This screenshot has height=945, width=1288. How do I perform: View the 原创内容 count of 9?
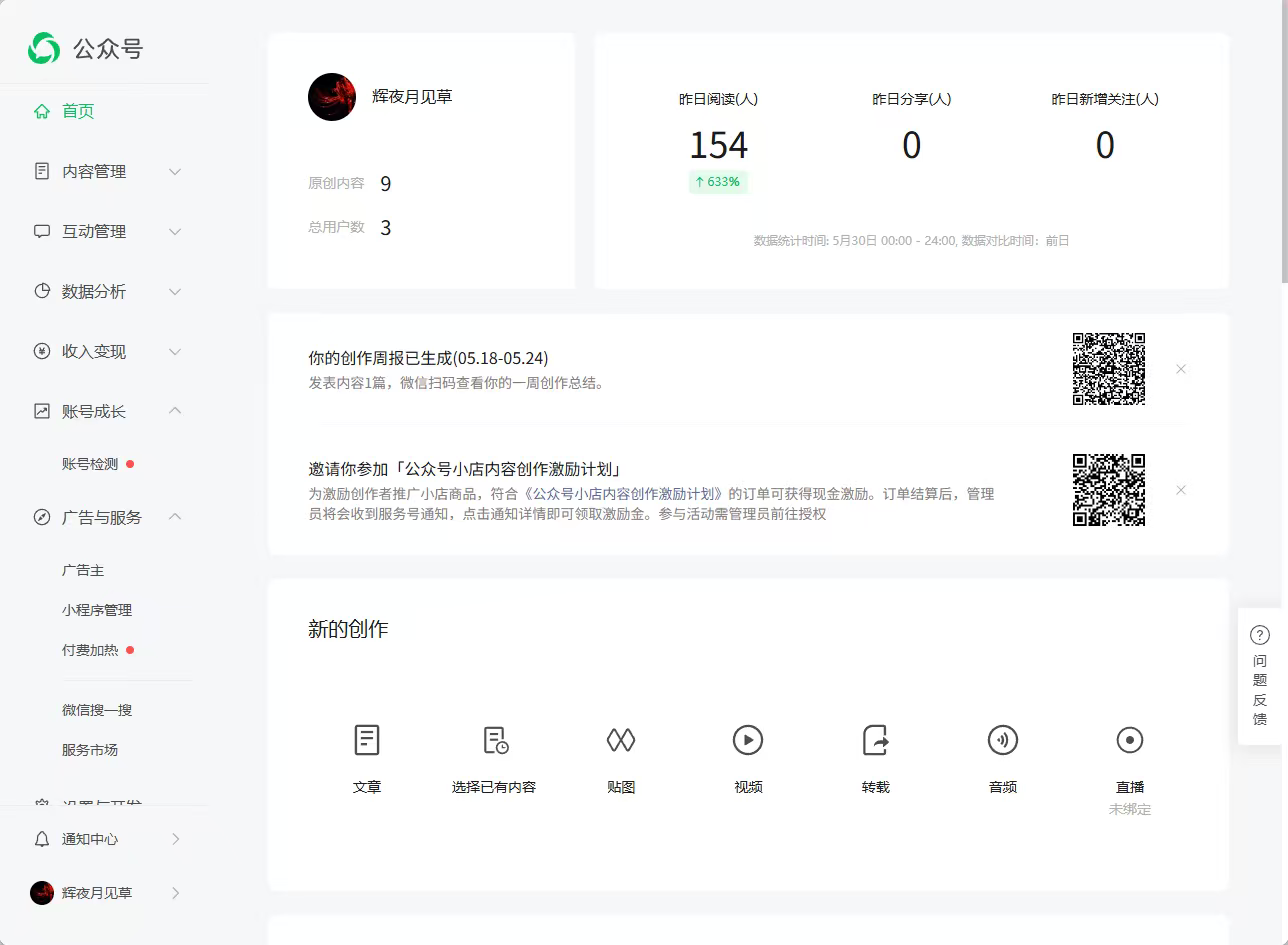pos(386,184)
